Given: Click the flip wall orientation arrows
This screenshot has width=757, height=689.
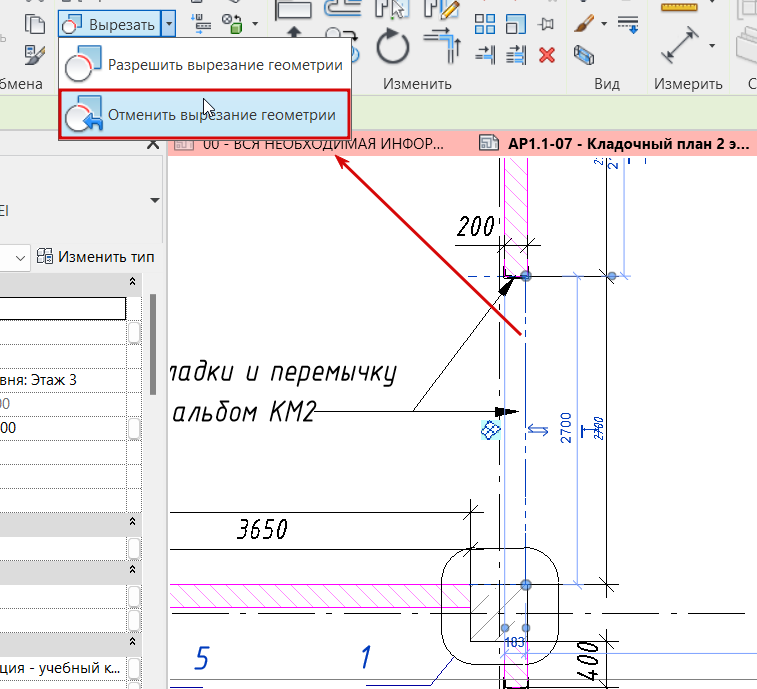Looking at the screenshot, I should [x=538, y=430].
